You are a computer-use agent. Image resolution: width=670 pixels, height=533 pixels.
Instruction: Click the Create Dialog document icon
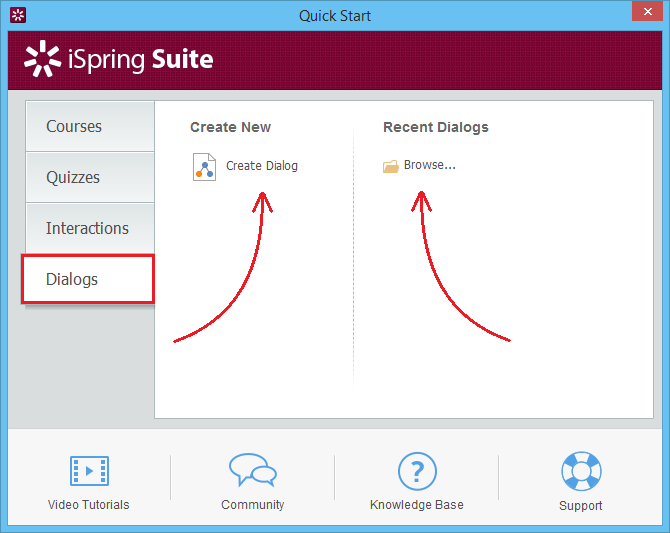click(x=204, y=167)
